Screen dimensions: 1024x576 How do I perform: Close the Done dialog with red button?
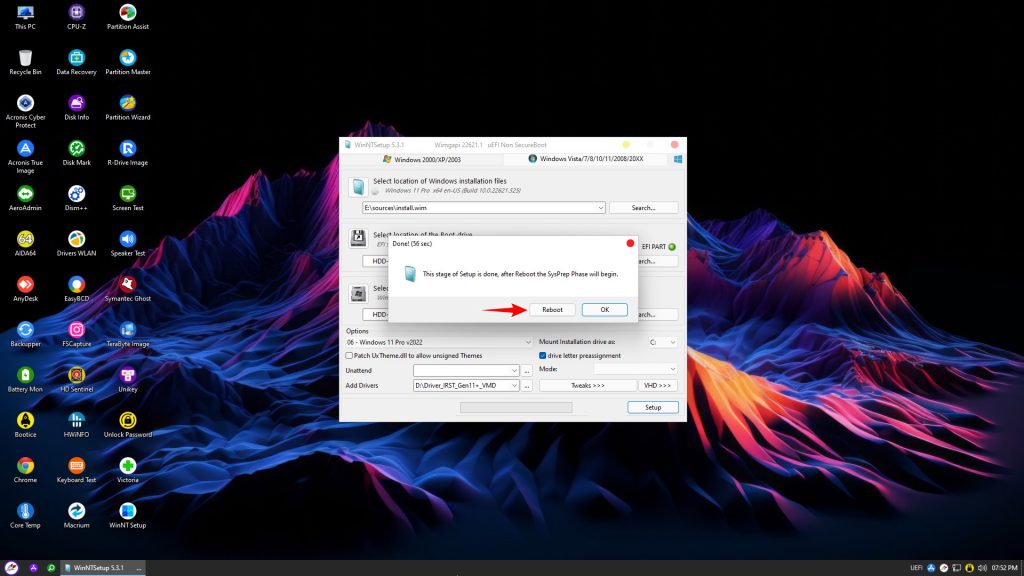(x=630, y=243)
